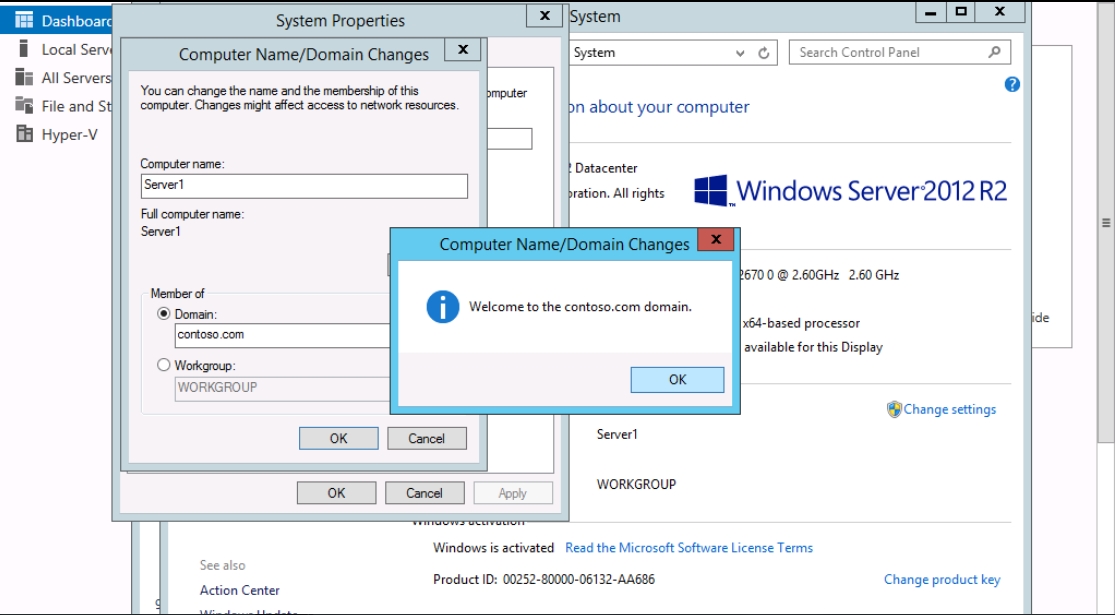
Task: Select the Product ID 00252-80000-06132-AA686 text
Action: click(544, 579)
